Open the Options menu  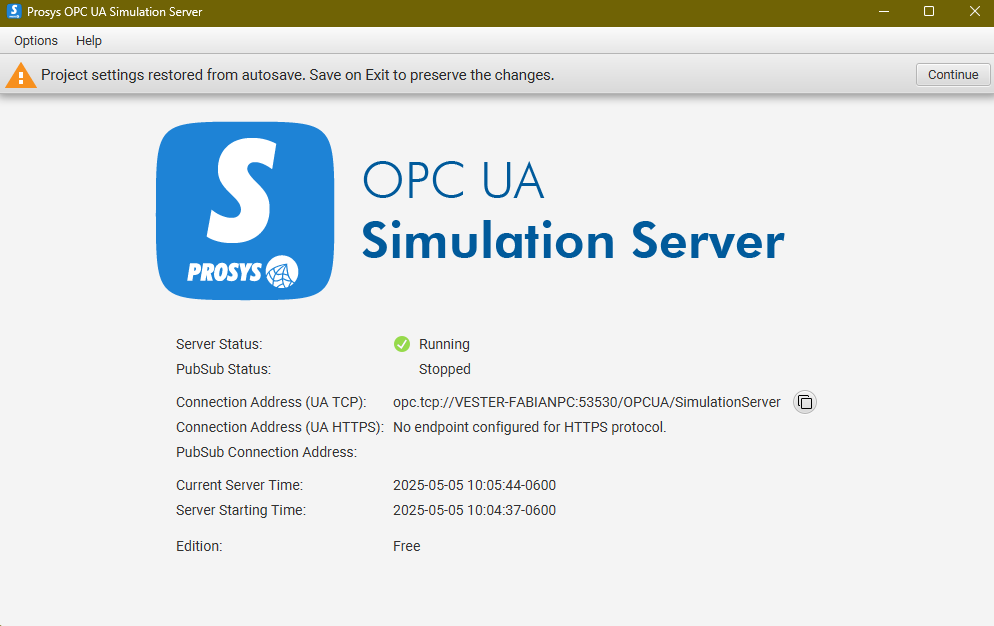pyautogui.click(x=36, y=41)
